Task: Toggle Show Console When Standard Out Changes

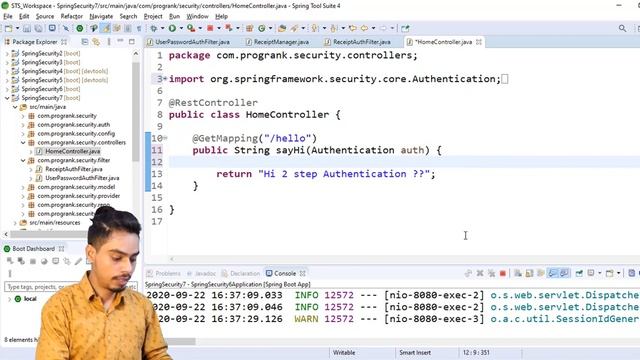Action: [552, 273]
